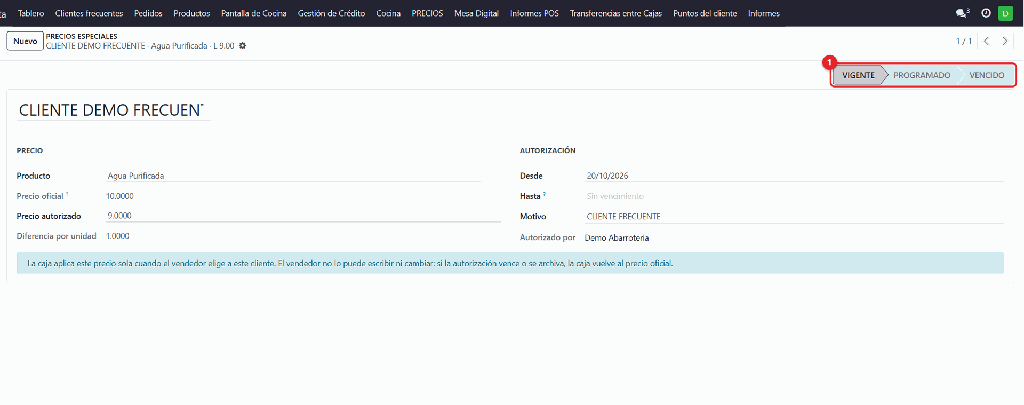Select the PROGRAMADO status stage
1024x405 pixels.
[921, 75]
